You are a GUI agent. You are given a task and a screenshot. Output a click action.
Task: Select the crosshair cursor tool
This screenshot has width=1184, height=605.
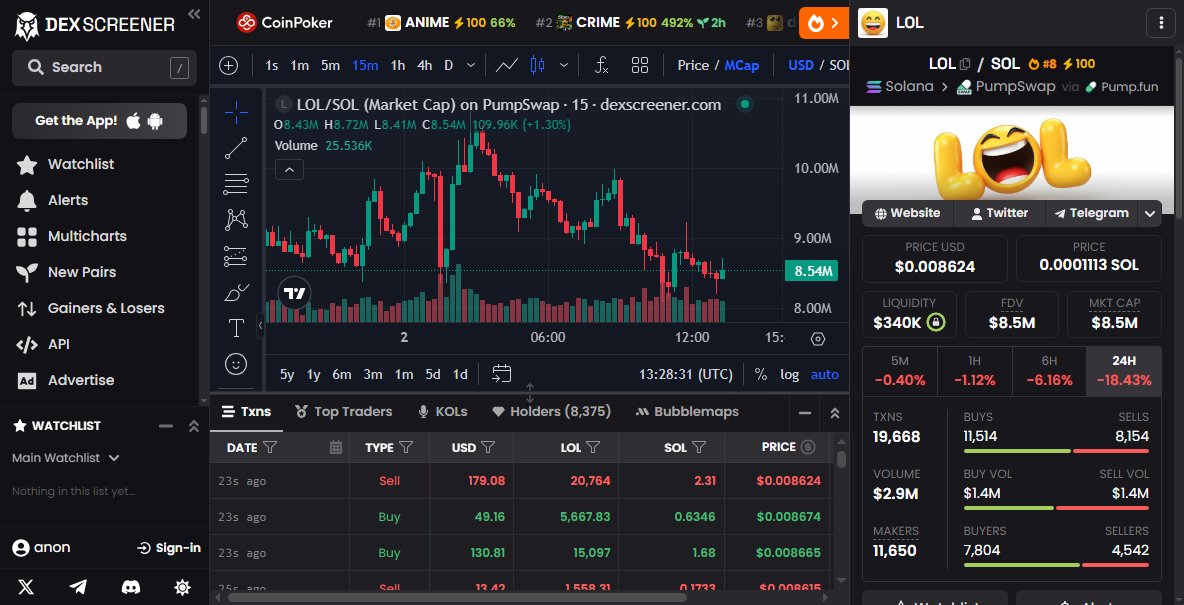pos(236,113)
